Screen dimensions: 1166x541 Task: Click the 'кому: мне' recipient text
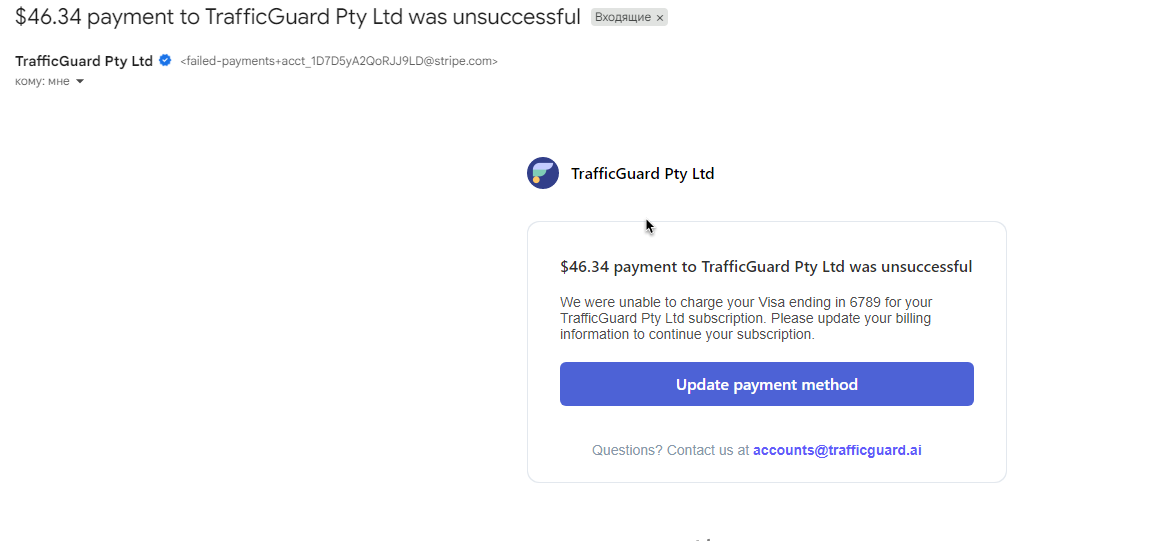(x=42, y=82)
